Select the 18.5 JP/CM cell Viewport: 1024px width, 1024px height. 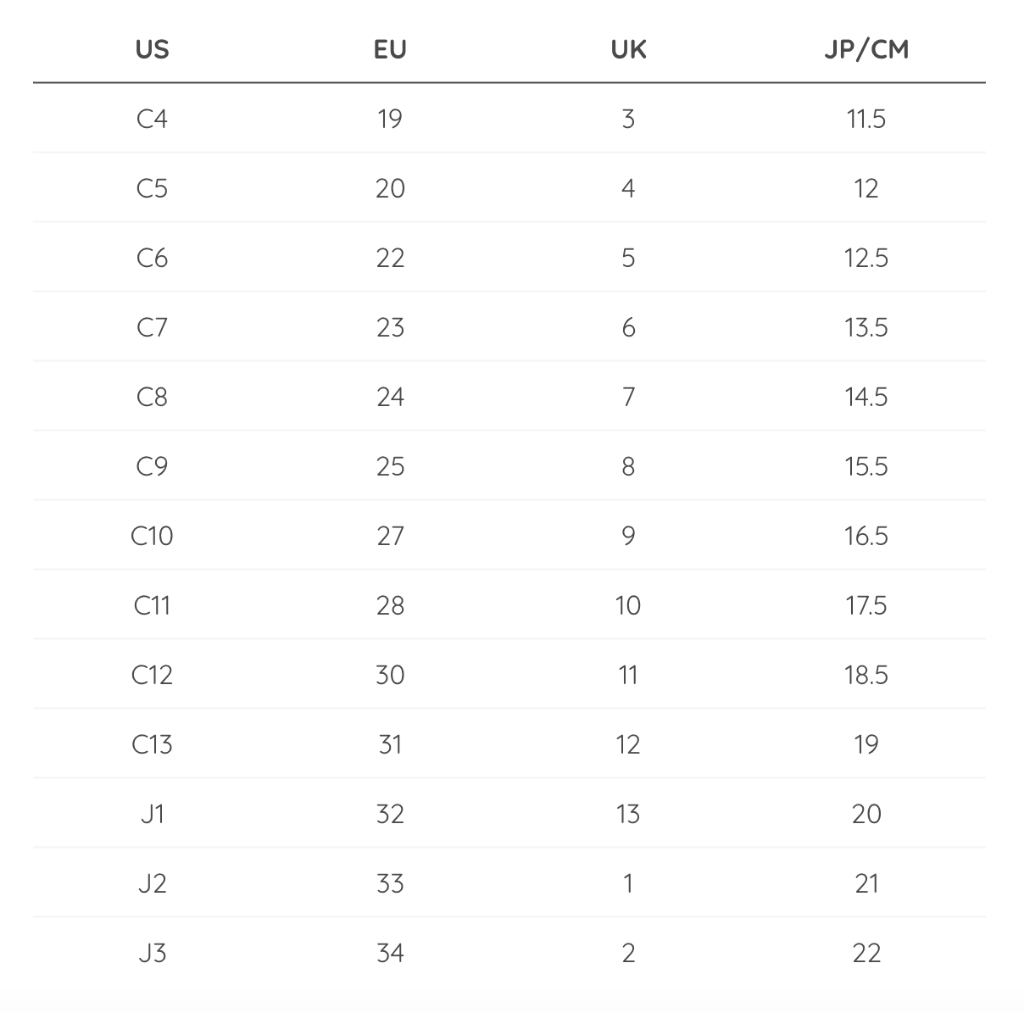pos(866,675)
